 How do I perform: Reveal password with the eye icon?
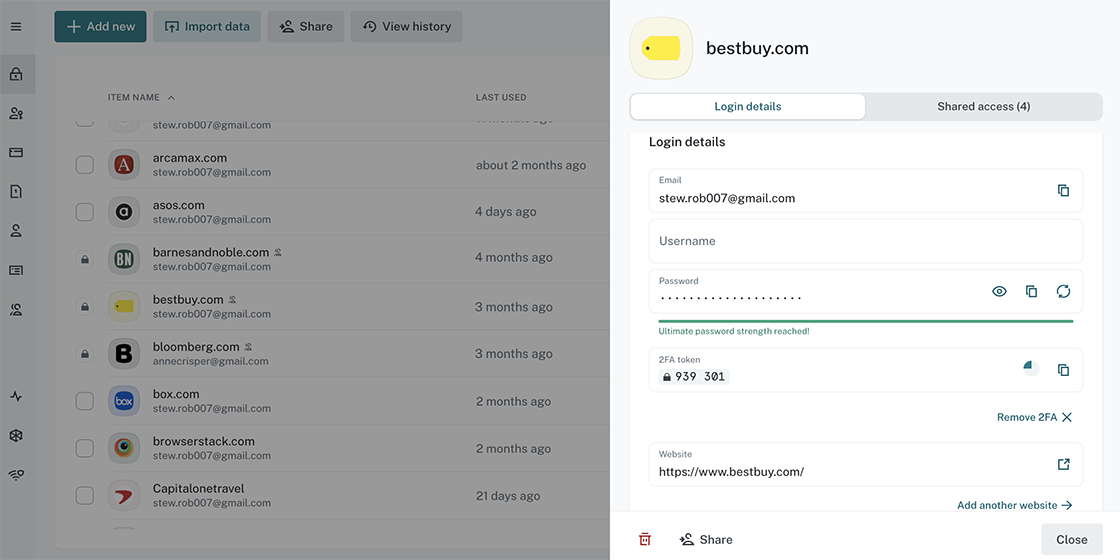click(x=999, y=291)
